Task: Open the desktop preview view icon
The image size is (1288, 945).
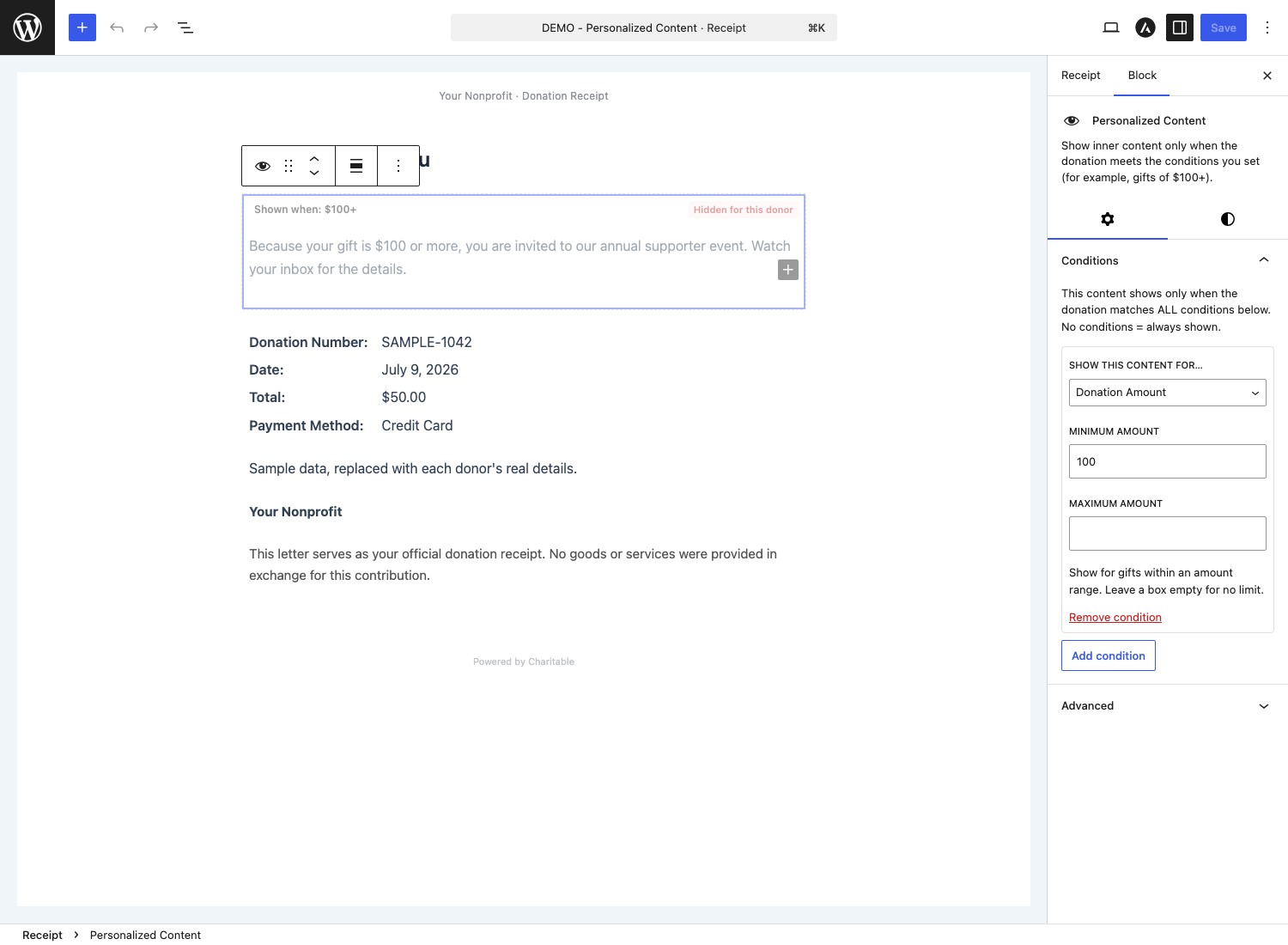Action: (x=1111, y=27)
